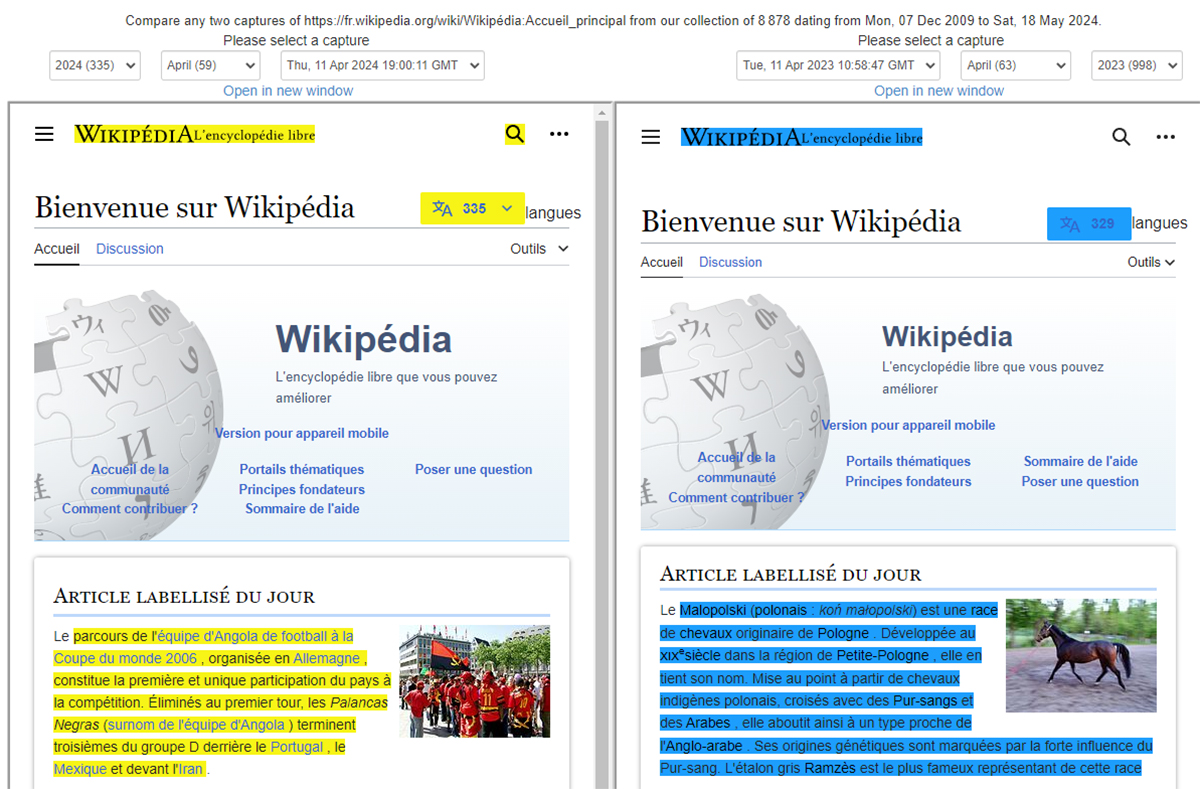Click search magnifier in right capture

coord(1121,137)
